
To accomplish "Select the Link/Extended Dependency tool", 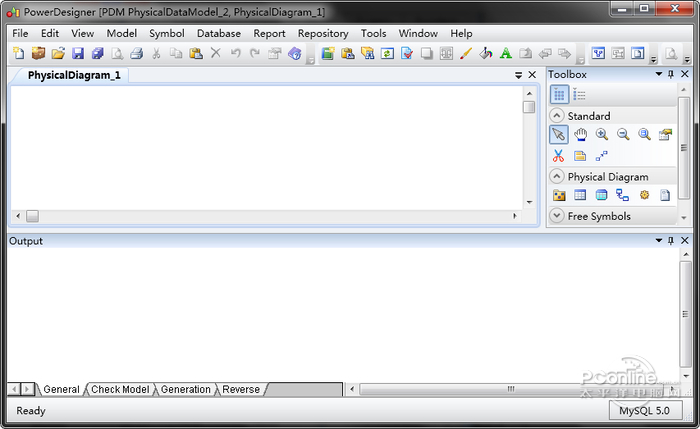I will (x=601, y=156).
